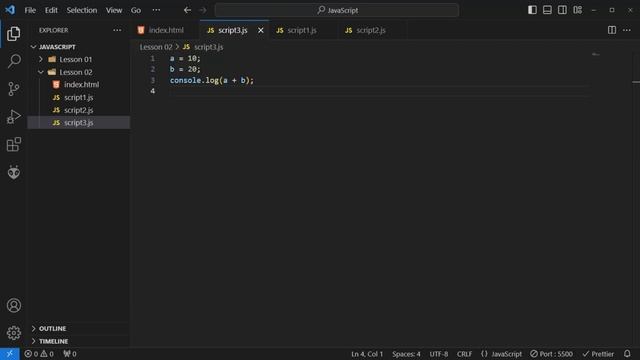Click Lesson 02 in the breadcrumb
This screenshot has height=360, width=640.
[x=156, y=47]
